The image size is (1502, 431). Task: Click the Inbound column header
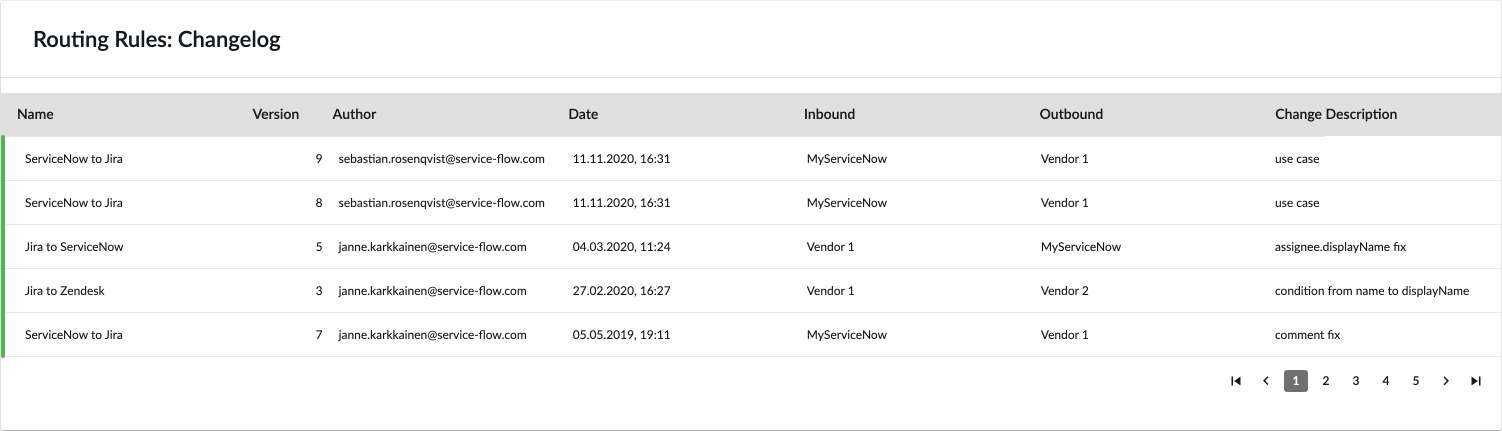click(x=829, y=114)
